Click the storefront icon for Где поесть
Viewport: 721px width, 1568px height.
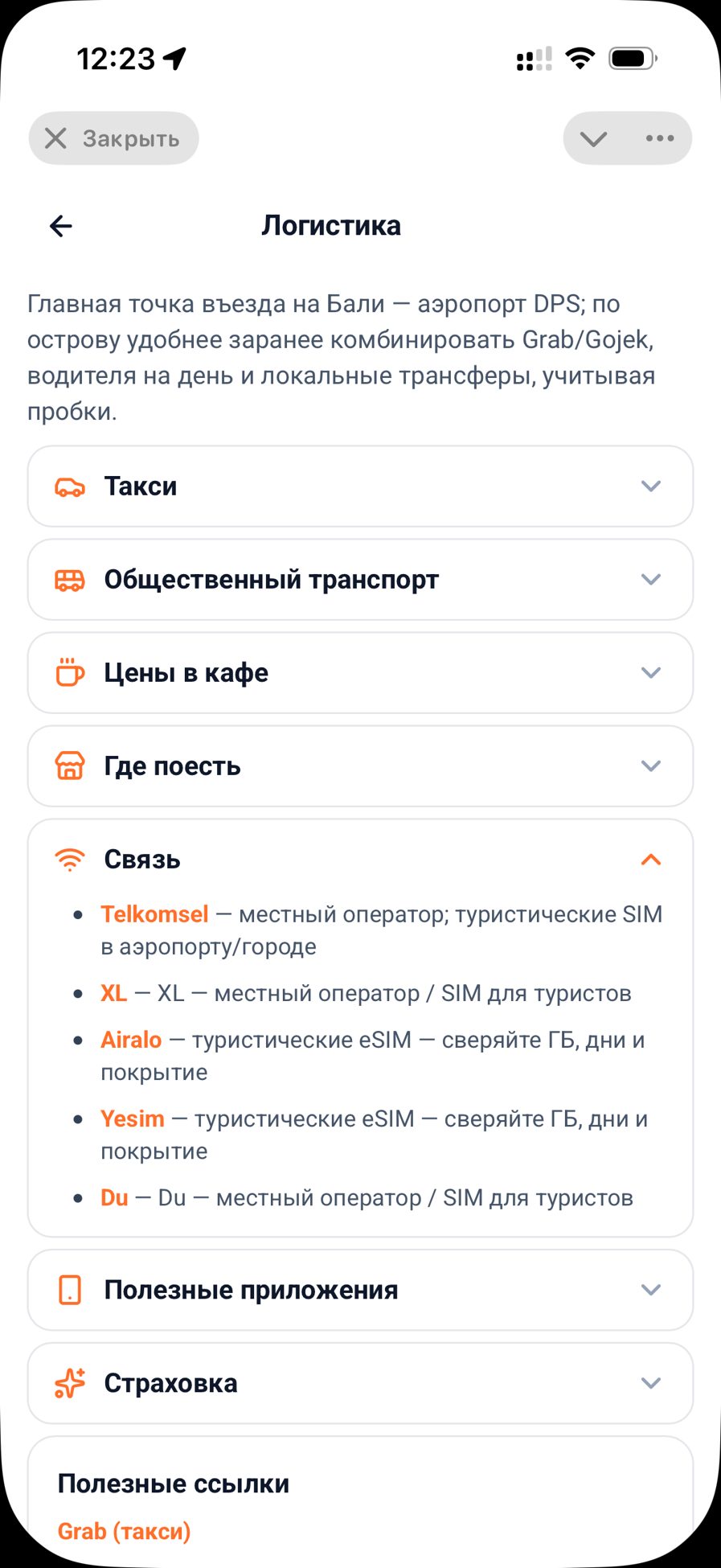point(70,766)
